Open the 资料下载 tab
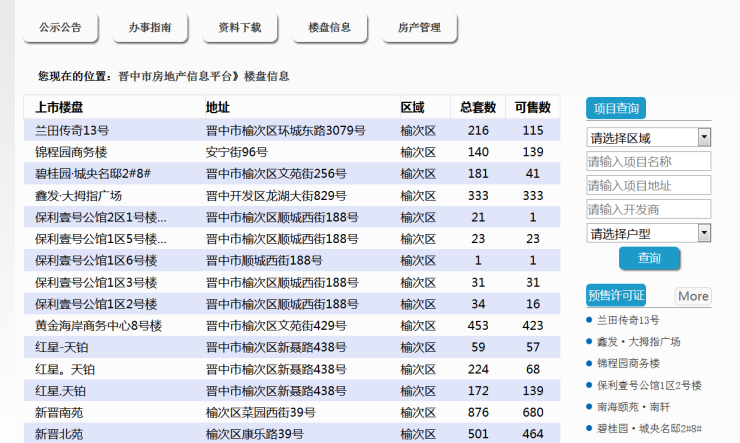740x443 pixels. click(240, 28)
